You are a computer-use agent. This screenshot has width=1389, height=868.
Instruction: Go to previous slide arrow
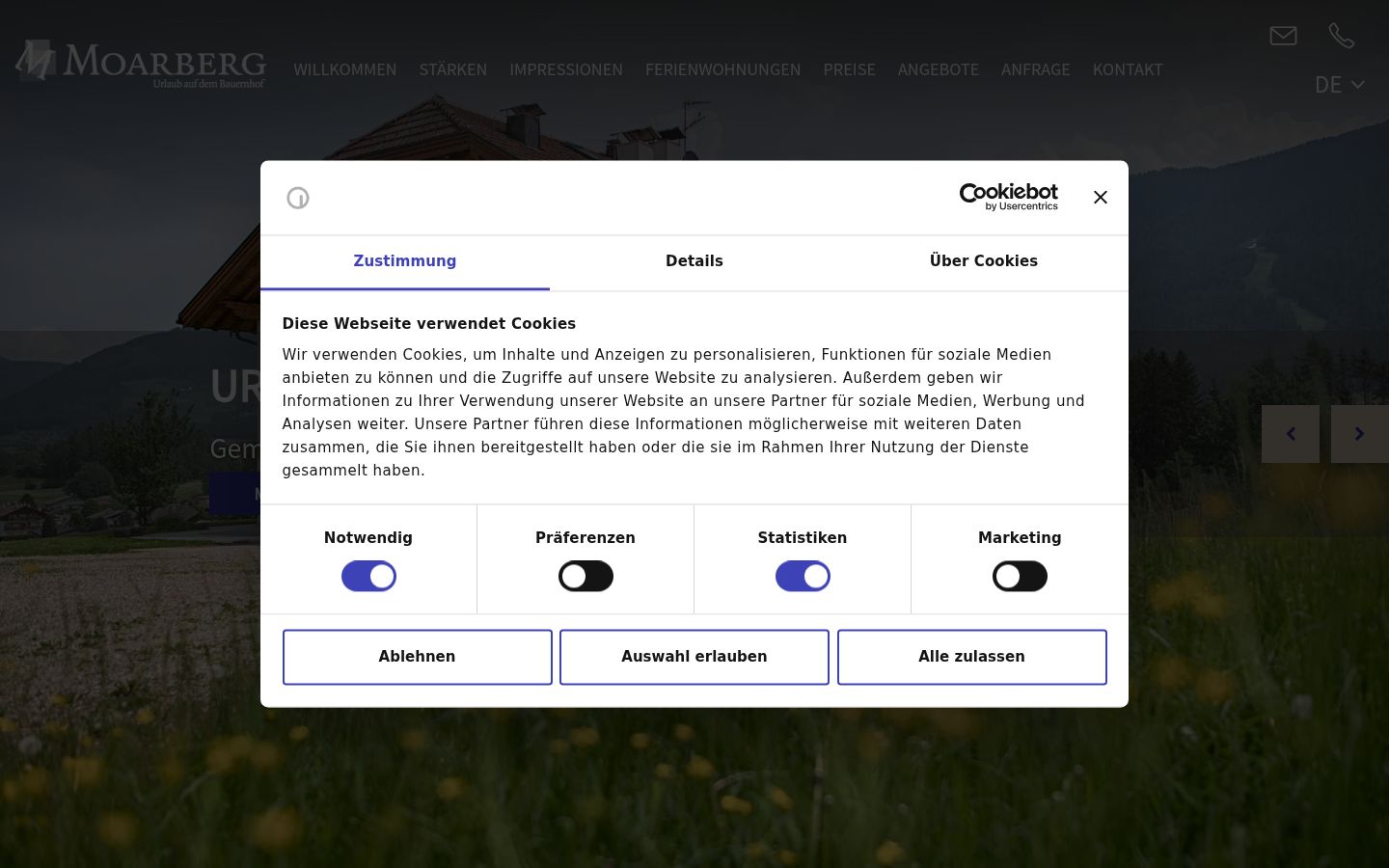(x=1291, y=434)
